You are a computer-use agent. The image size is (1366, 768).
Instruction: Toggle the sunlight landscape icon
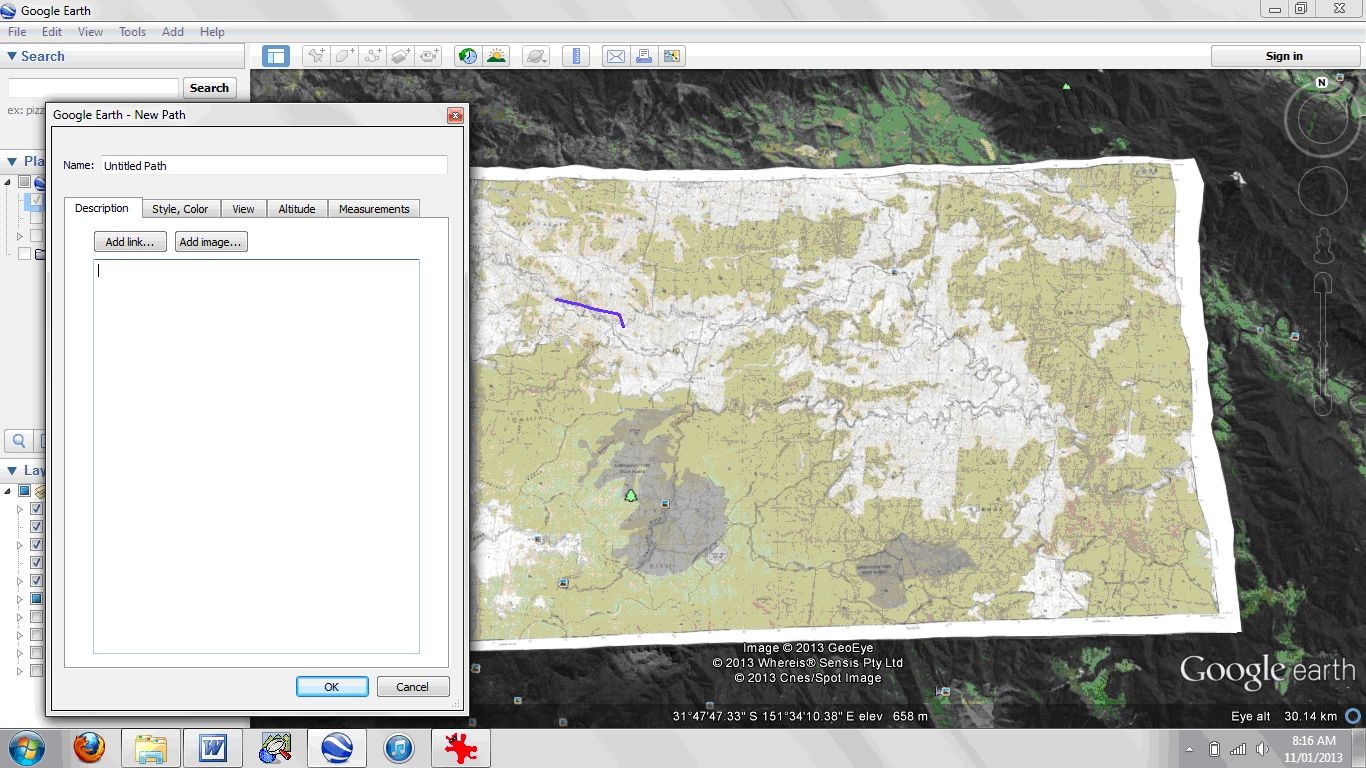496,56
